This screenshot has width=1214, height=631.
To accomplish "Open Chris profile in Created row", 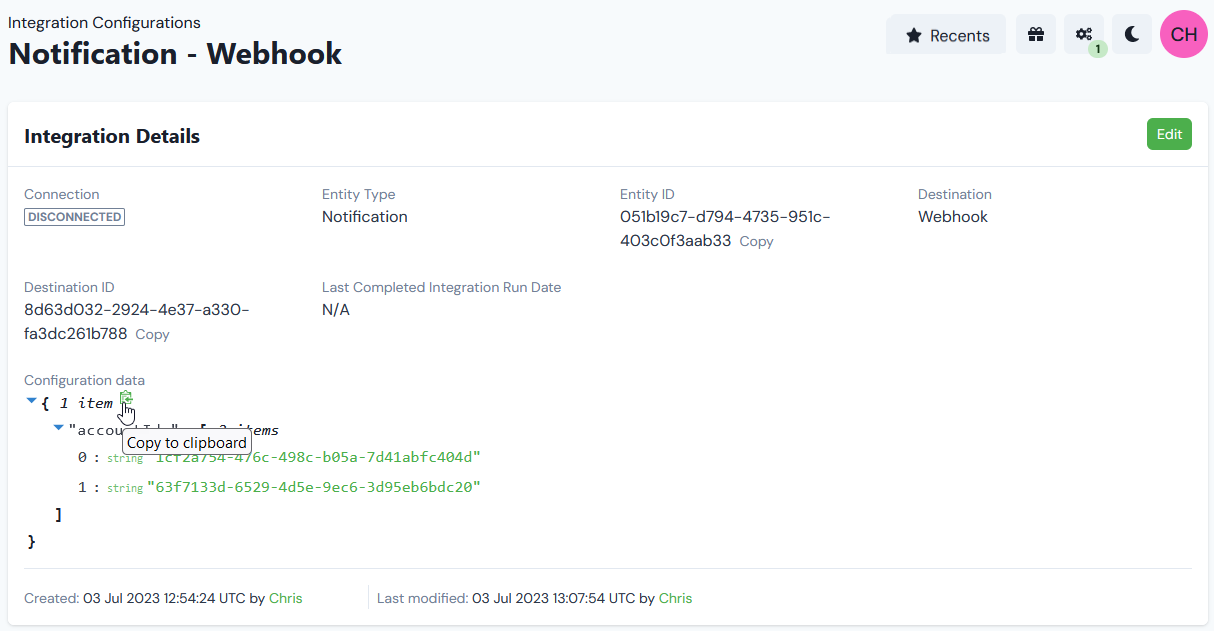I will [x=285, y=598].
